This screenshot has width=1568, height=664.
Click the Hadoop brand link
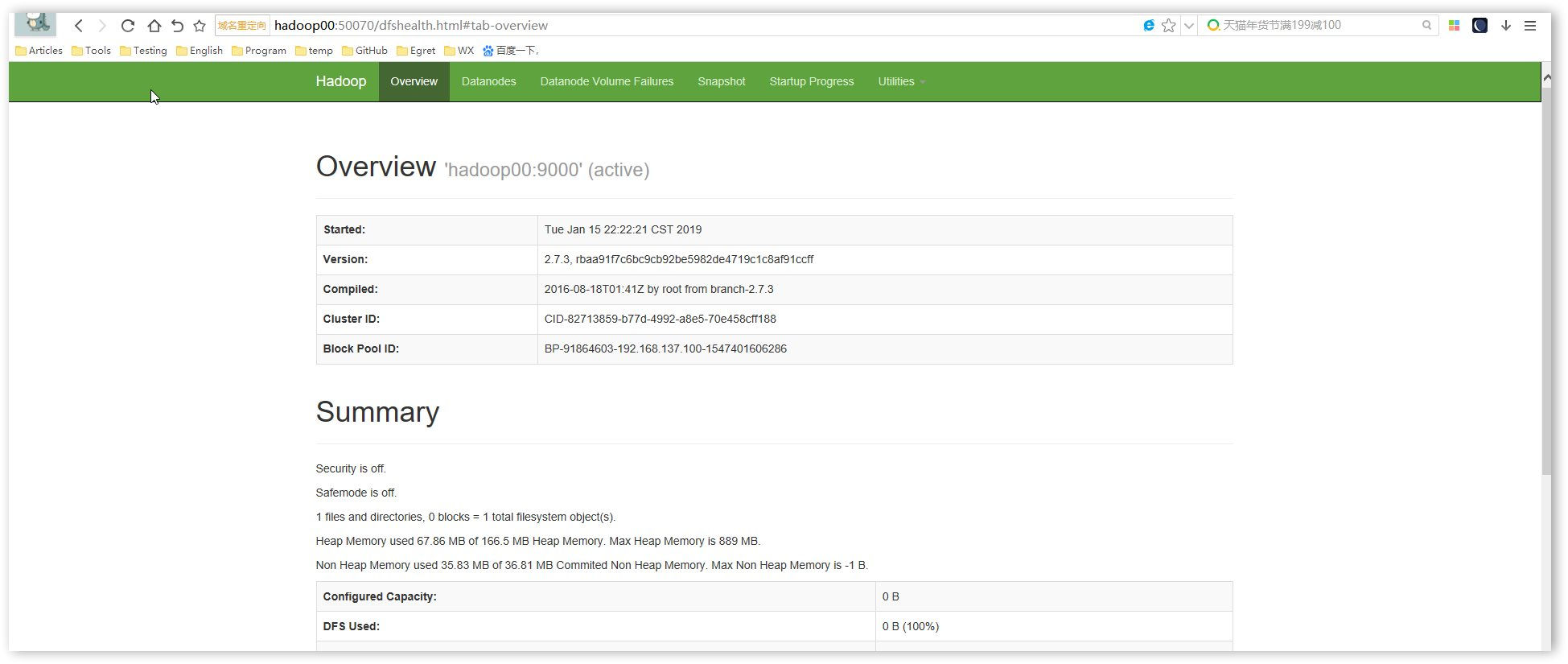pos(341,81)
